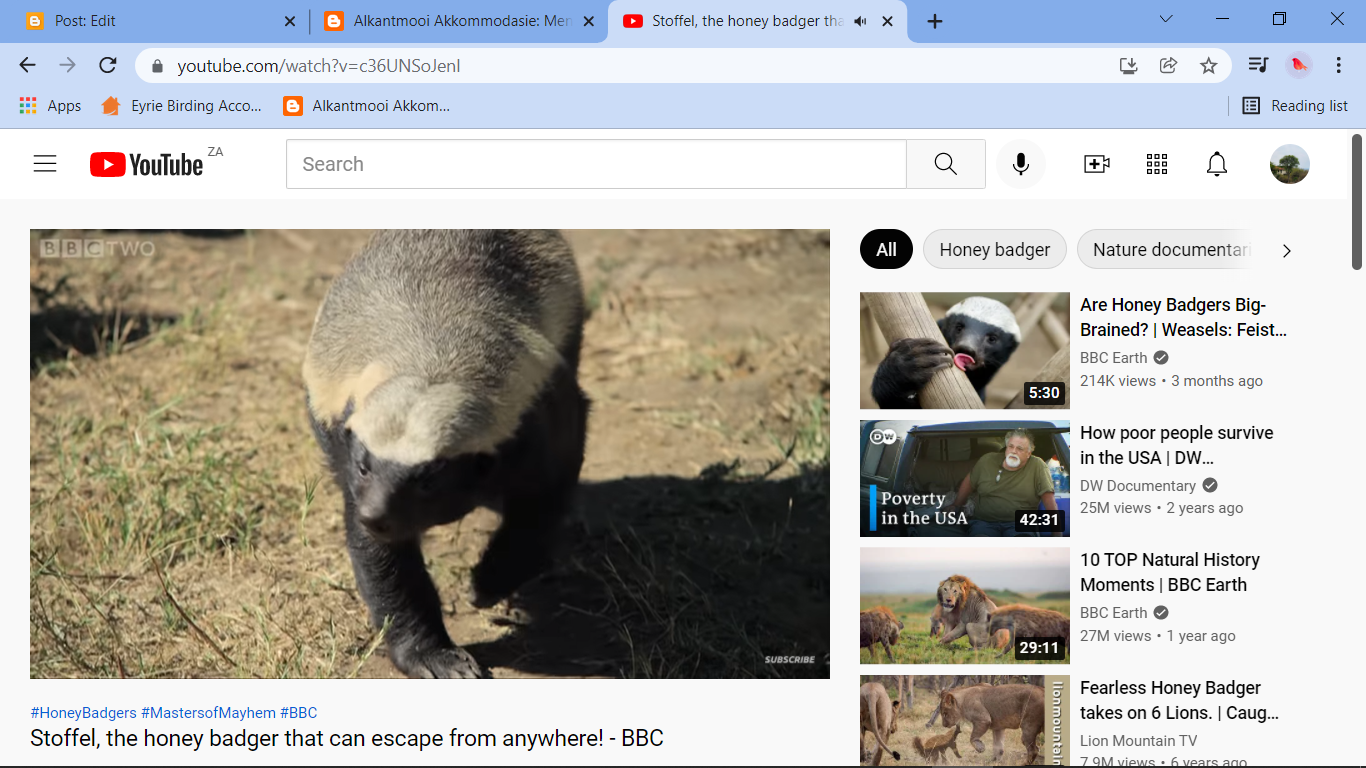Viewport: 1366px width, 768px height.
Task: Go back with the browser back arrow
Action: pyautogui.click(x=27, y=65)
